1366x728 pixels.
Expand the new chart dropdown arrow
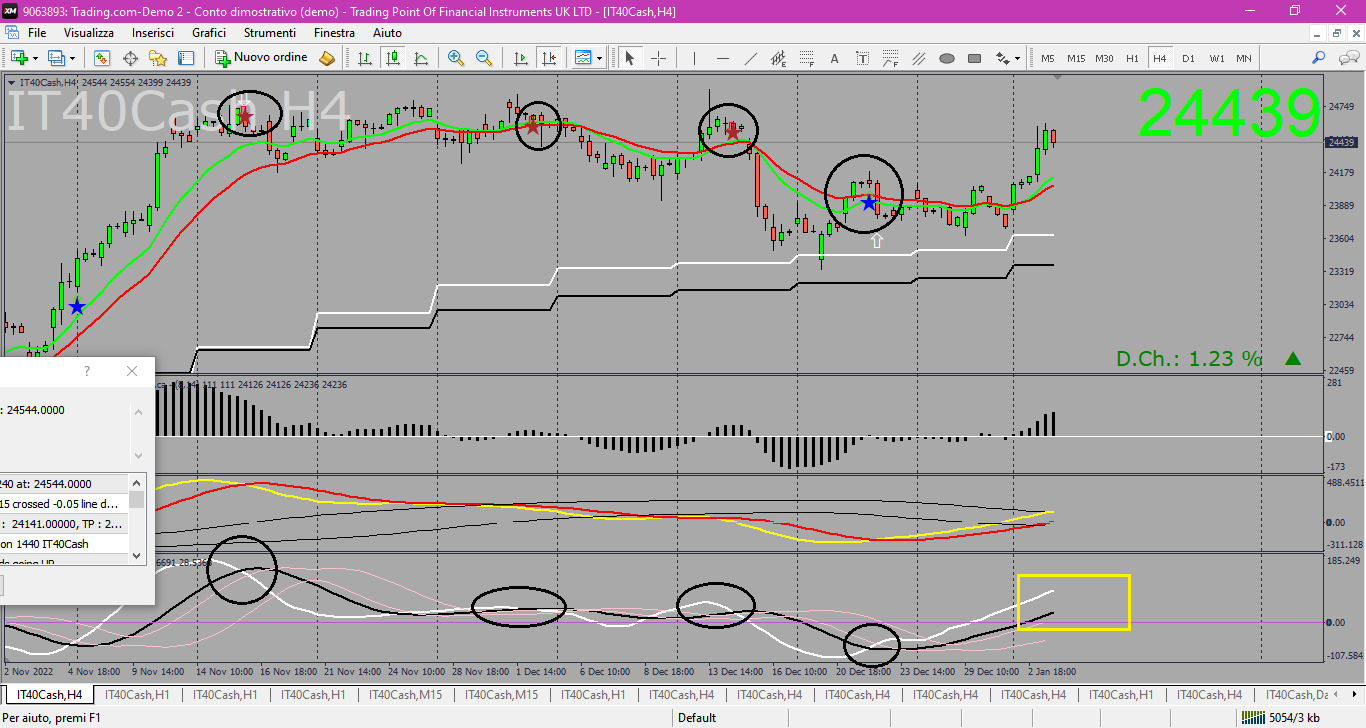point(37,58)
